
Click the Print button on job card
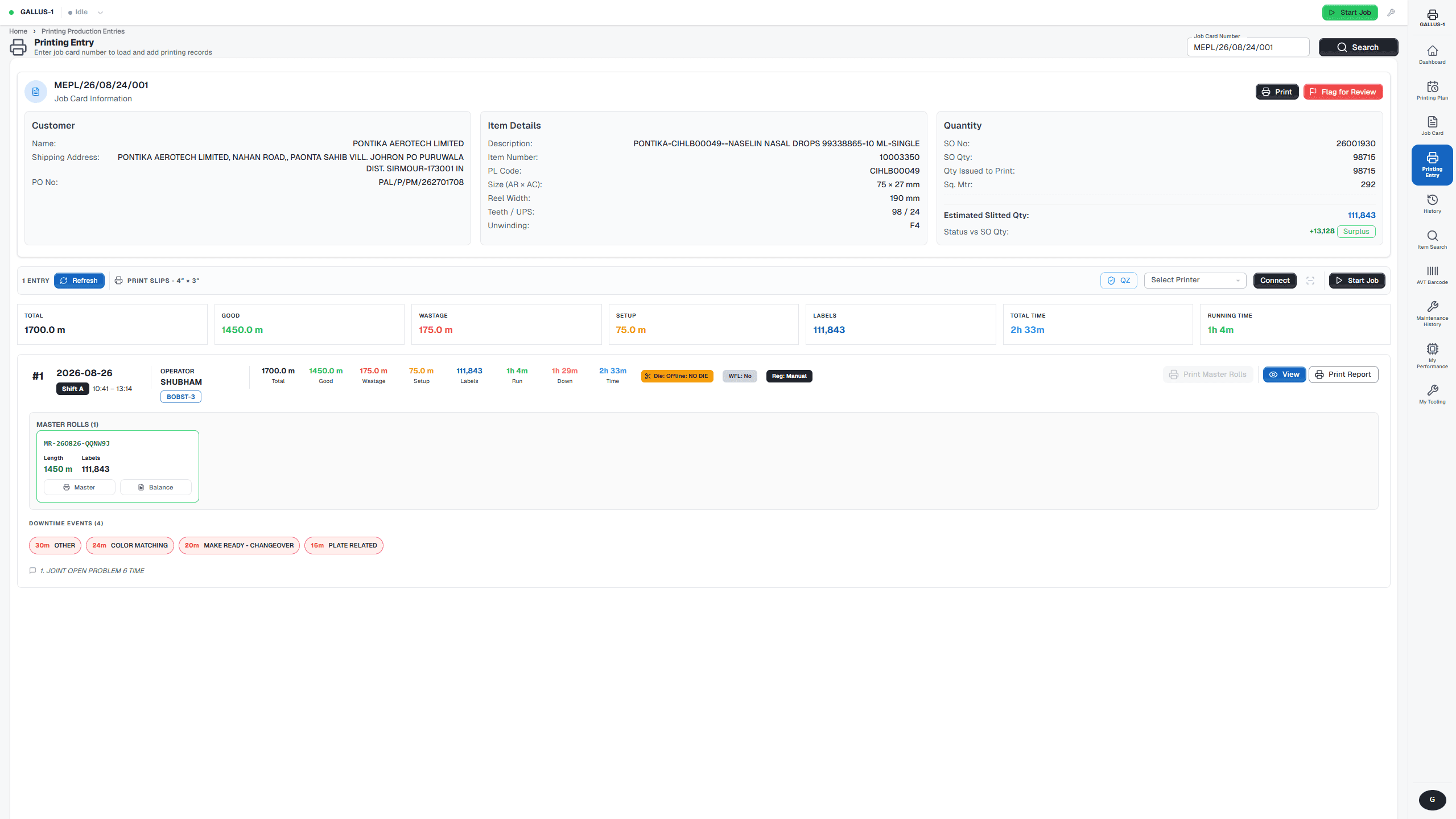point(1277,92)
